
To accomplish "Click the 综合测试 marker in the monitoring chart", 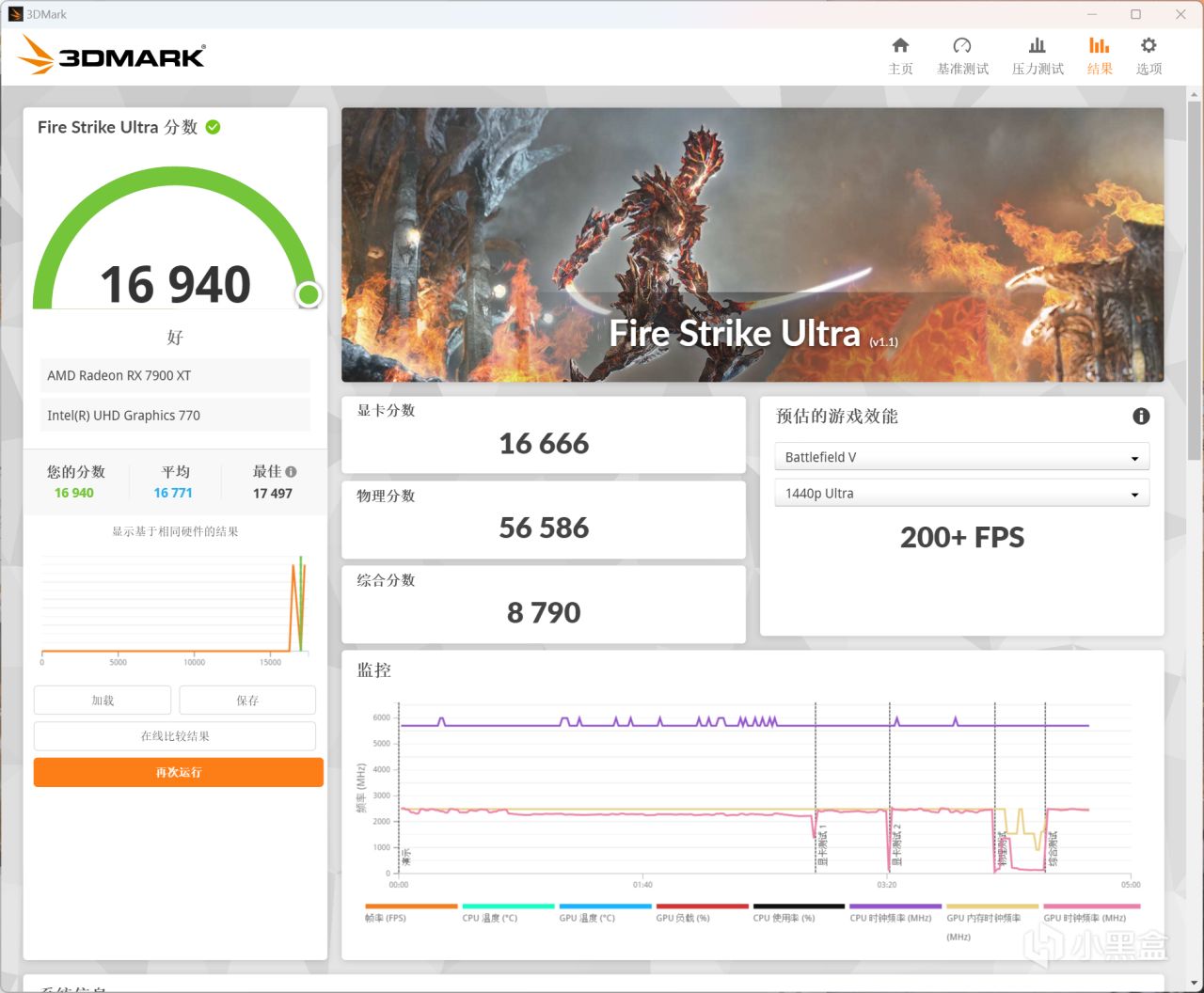I will click(1053, 848).
